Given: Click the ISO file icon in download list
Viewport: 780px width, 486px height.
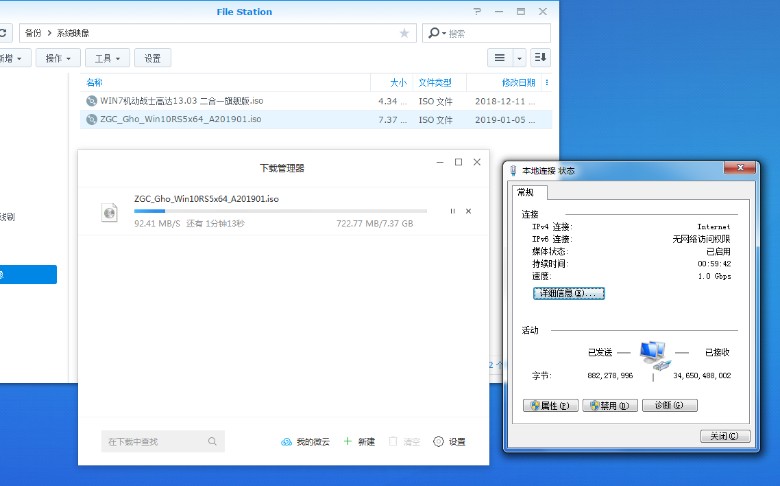Looking at the screenshot, I should click(x=109, y=212).
